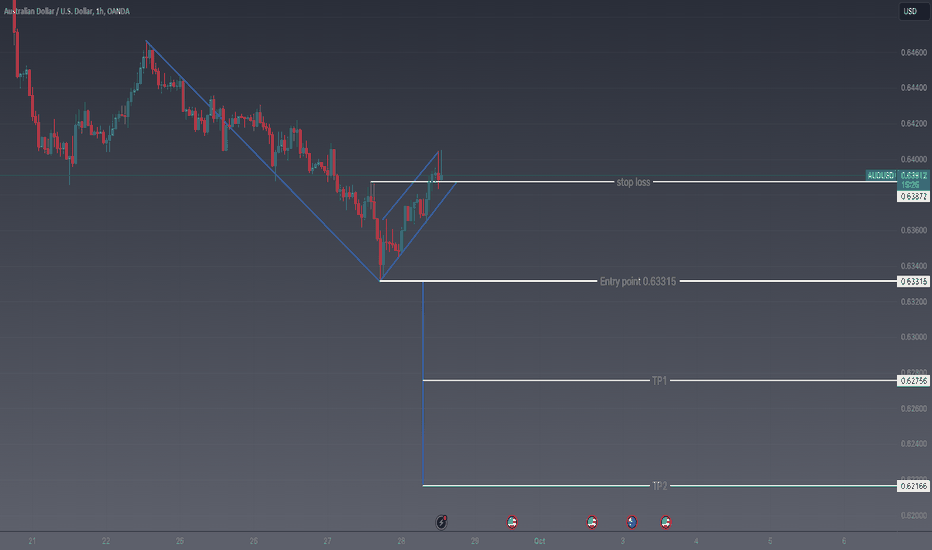Open US flag event between Oct and 3
Viewport: 932px width, 550px height.
tap(591, 522)
